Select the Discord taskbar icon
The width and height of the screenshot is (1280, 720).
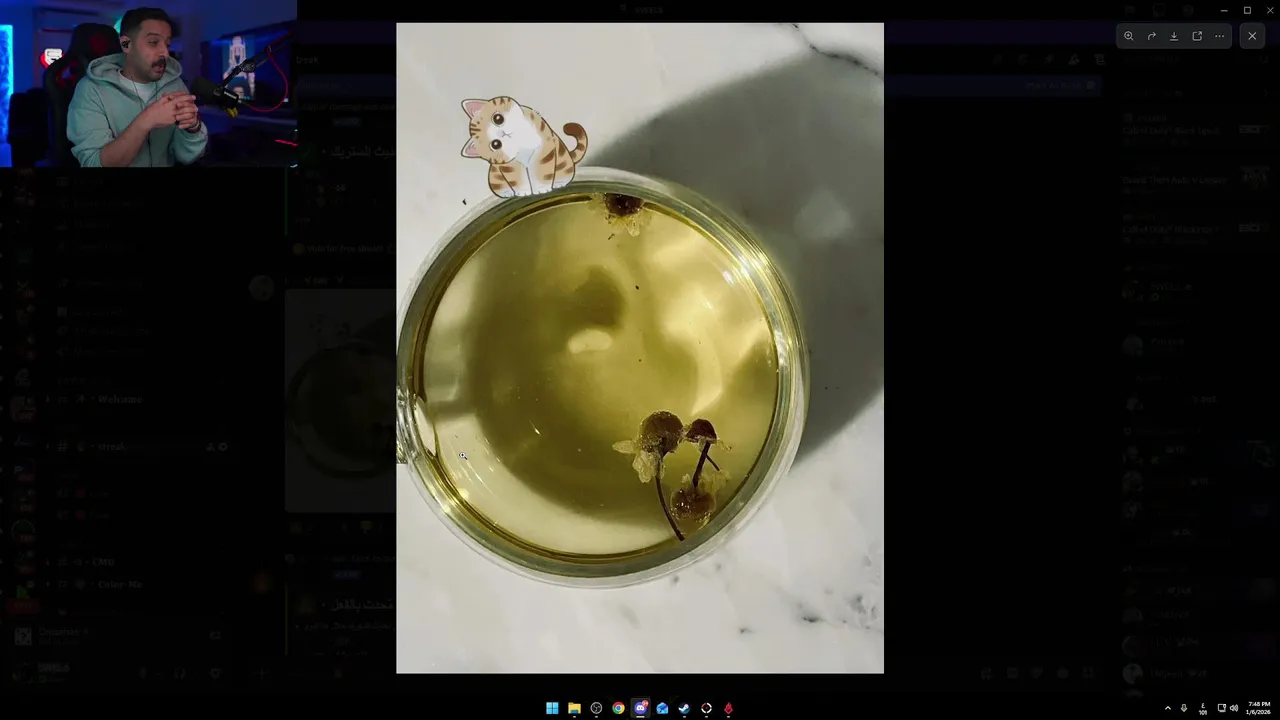[640, 708]
